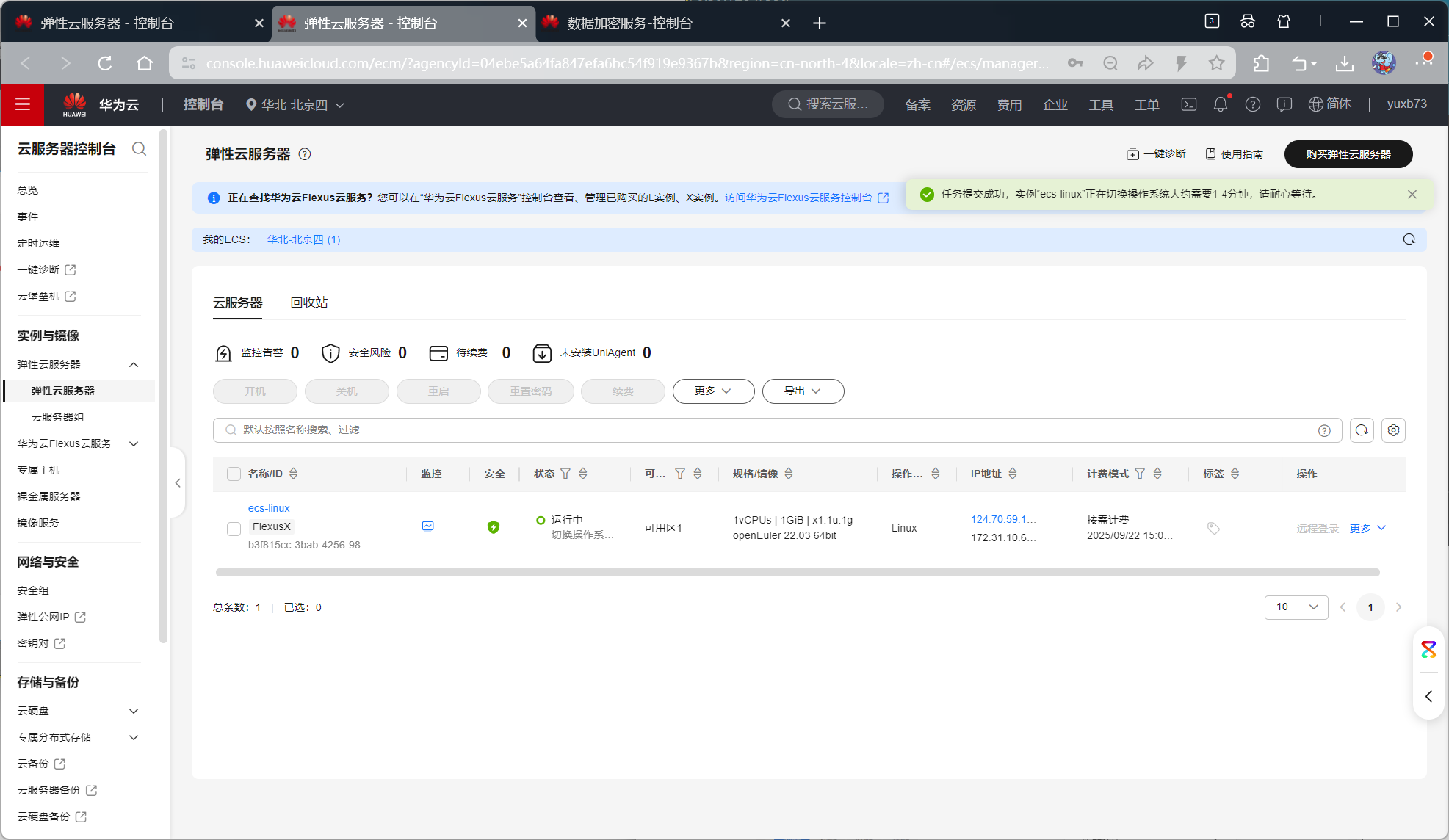Click the tag icon in the ecs-linux row
This screenshot has height=840, width=1449.
(1213, 528)
